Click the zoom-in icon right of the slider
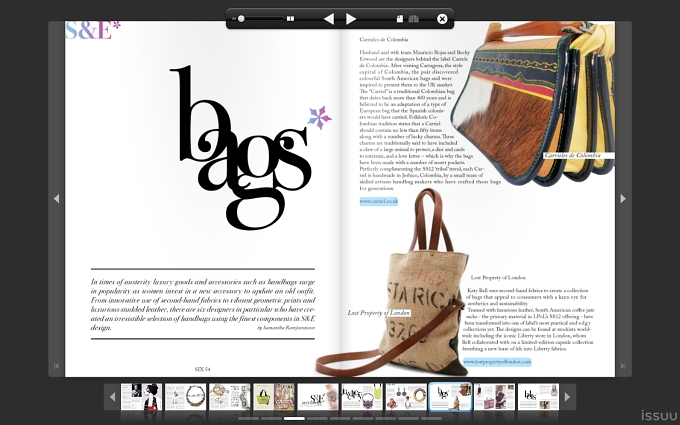680x425 pixels. tap(291, 19)
